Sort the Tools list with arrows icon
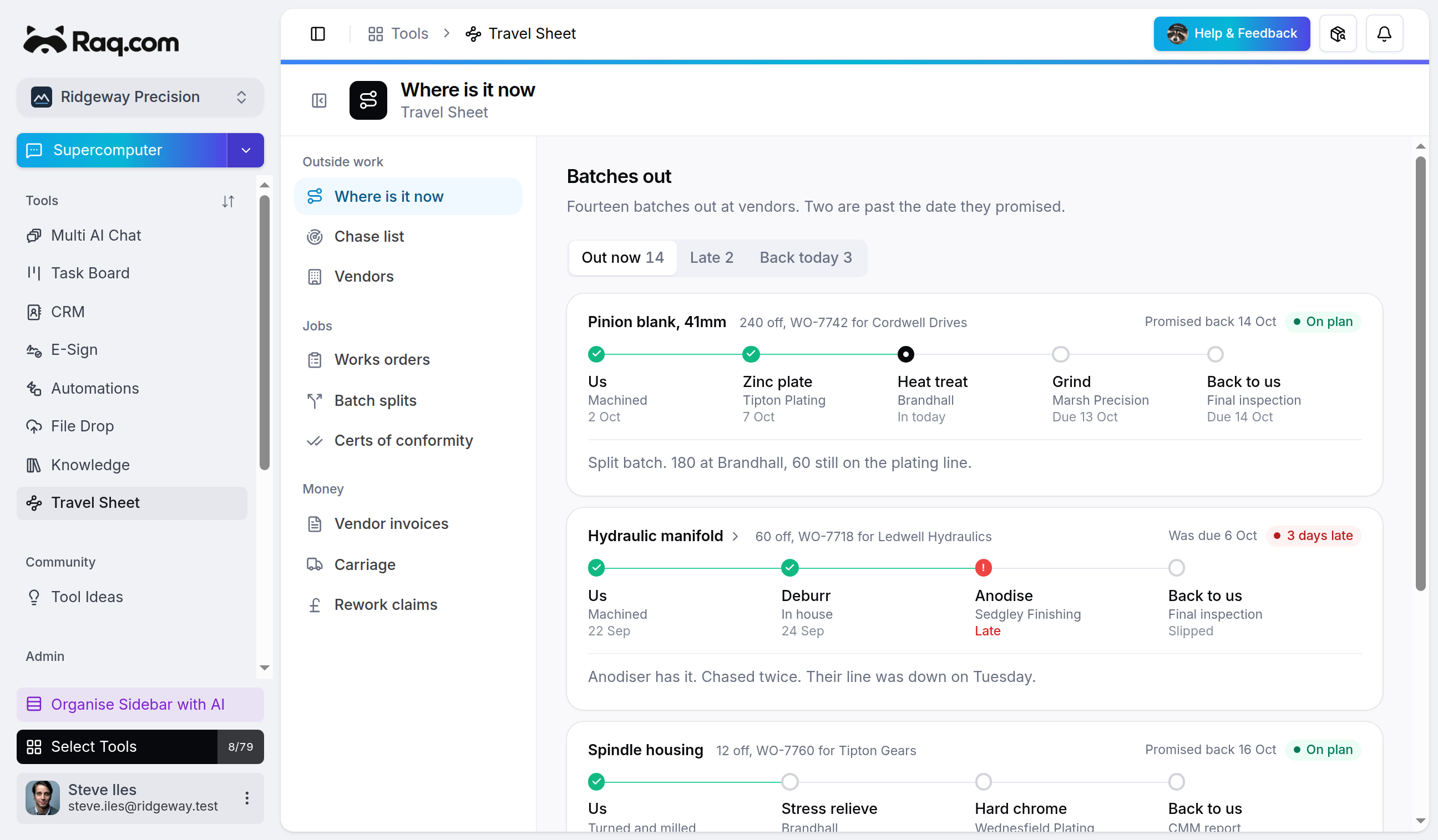The width and height of the screenshot is (1438, 840). click(228, 201)
